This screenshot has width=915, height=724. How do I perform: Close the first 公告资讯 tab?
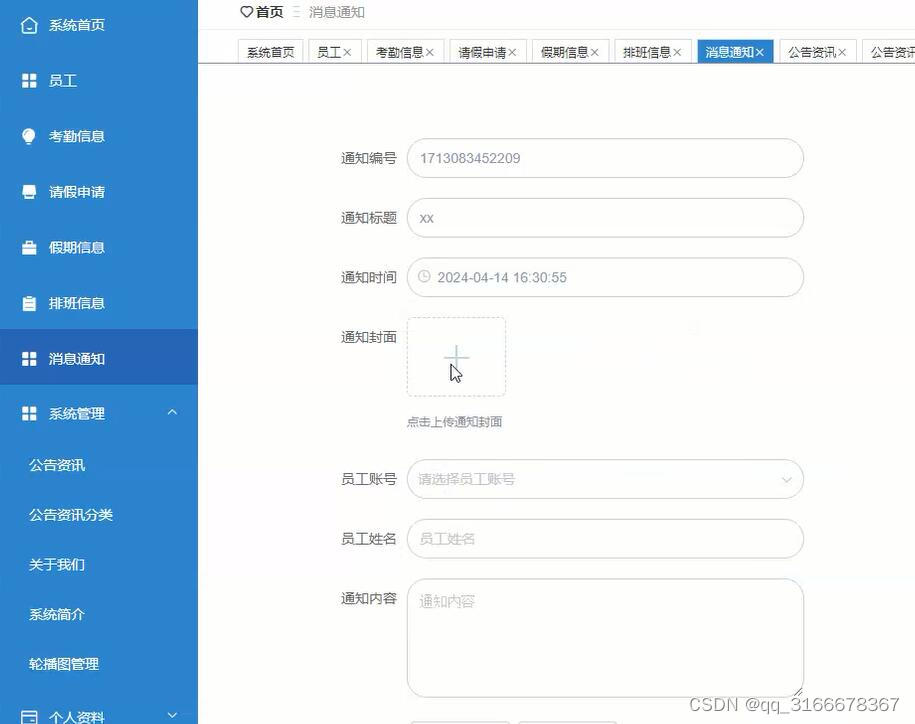coord(842,53)
